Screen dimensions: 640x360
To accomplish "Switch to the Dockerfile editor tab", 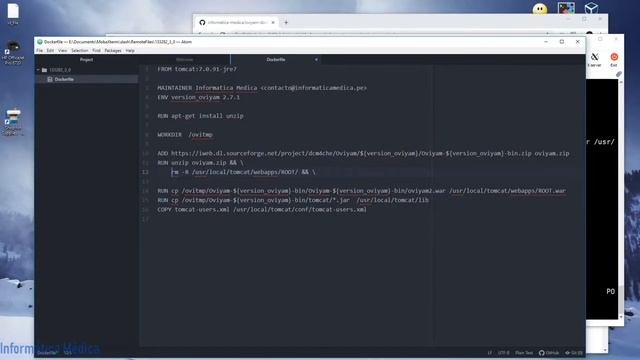I will coord(276,60).
